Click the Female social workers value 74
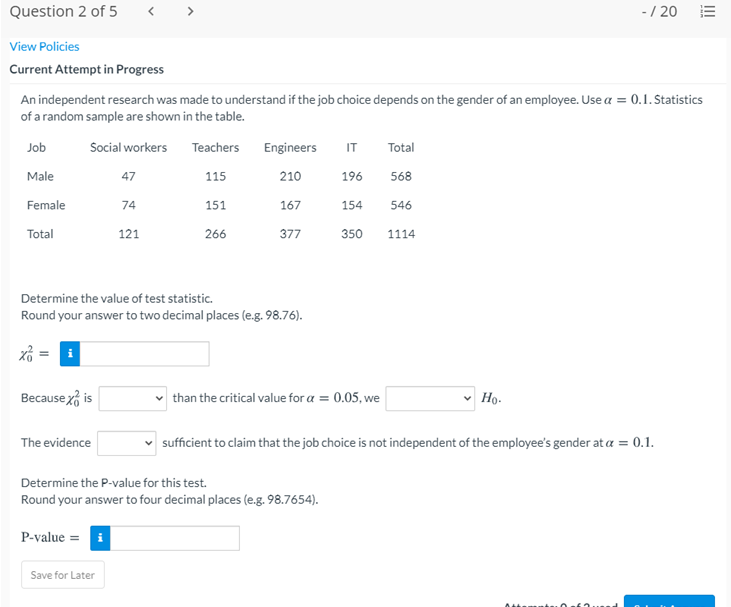 pyautogui.click(x=128, y=205)
